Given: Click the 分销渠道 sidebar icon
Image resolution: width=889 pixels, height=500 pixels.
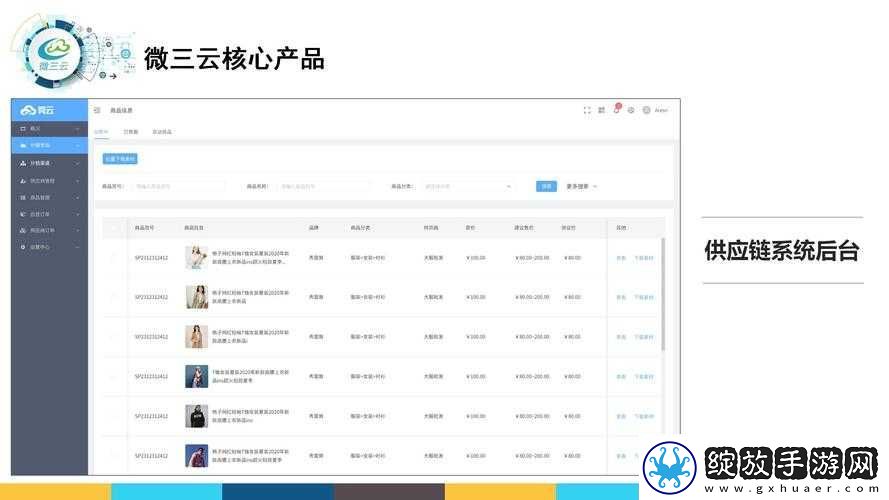Looking at the screenshot, I should coord(23,163).
